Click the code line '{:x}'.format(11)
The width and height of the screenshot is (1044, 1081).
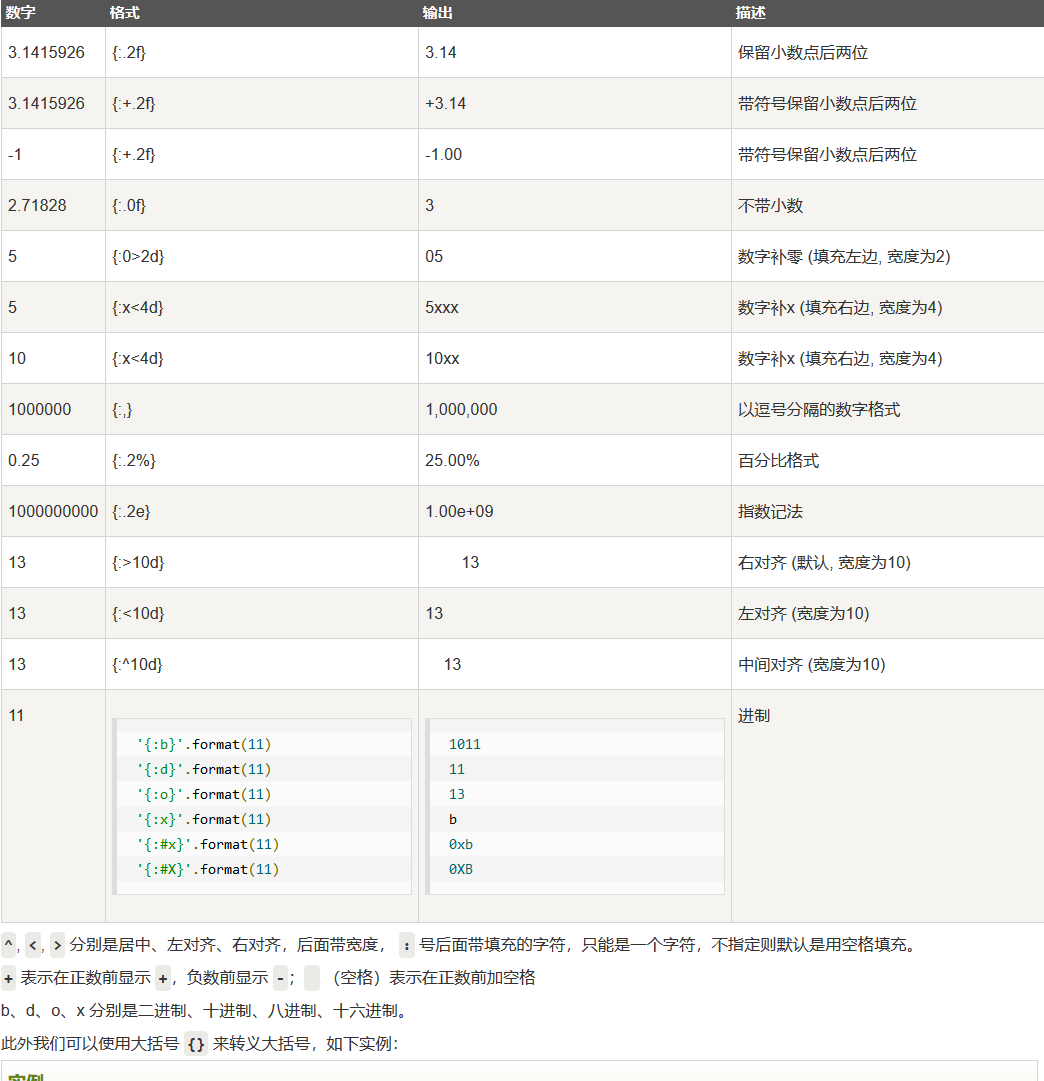(204, 819)
